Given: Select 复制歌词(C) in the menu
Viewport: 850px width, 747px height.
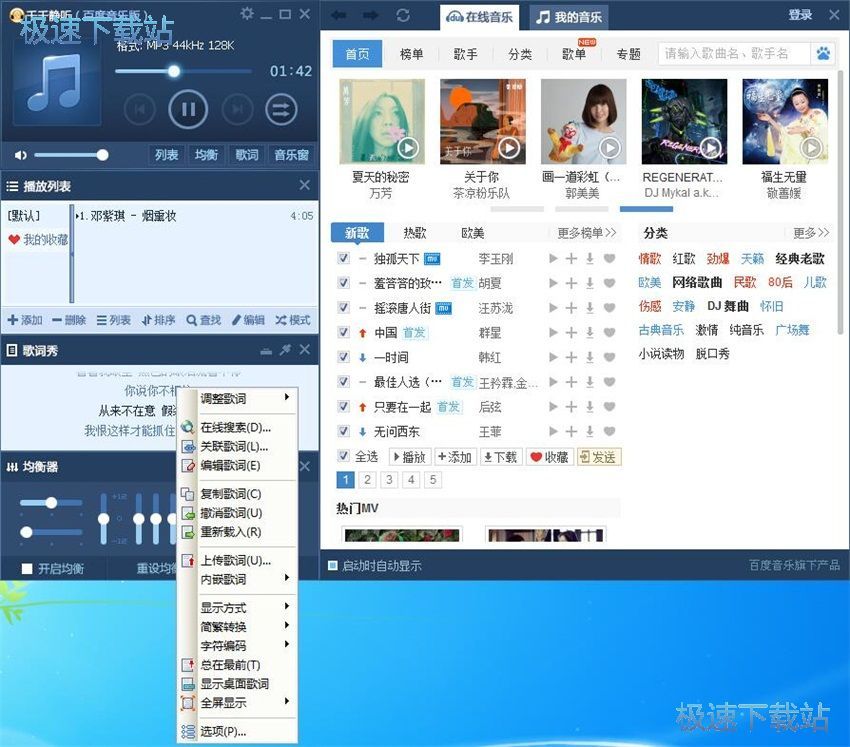Looking at the screenshot, I should (238, 494).
